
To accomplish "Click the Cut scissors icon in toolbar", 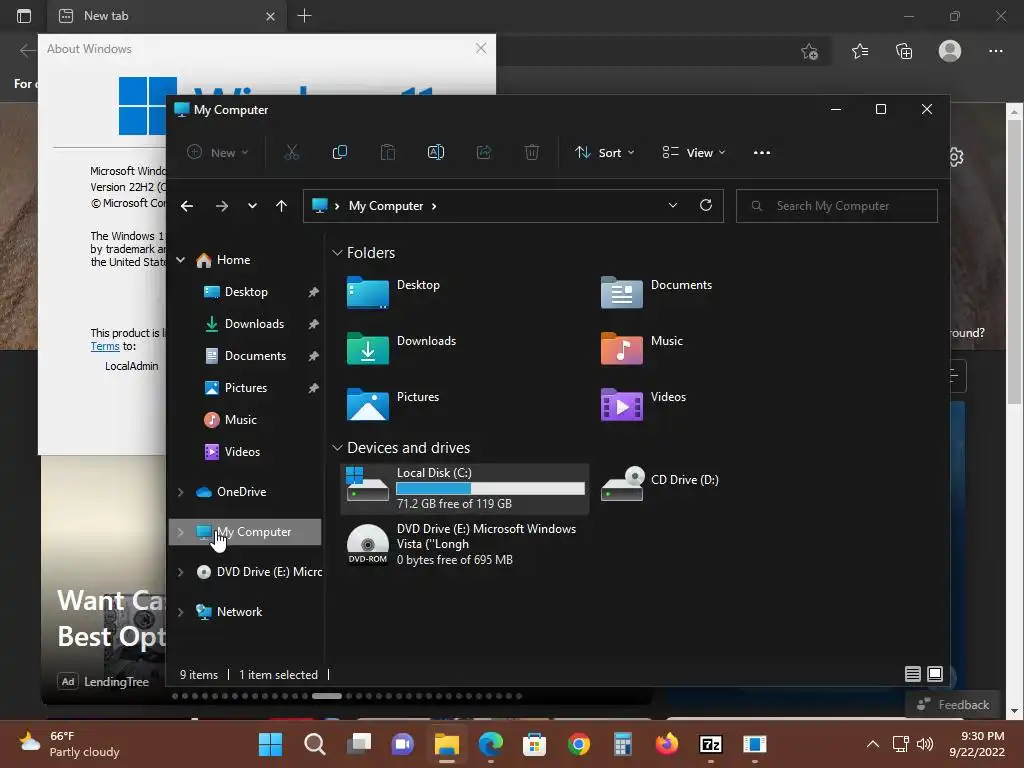I will tap(291, 152).
